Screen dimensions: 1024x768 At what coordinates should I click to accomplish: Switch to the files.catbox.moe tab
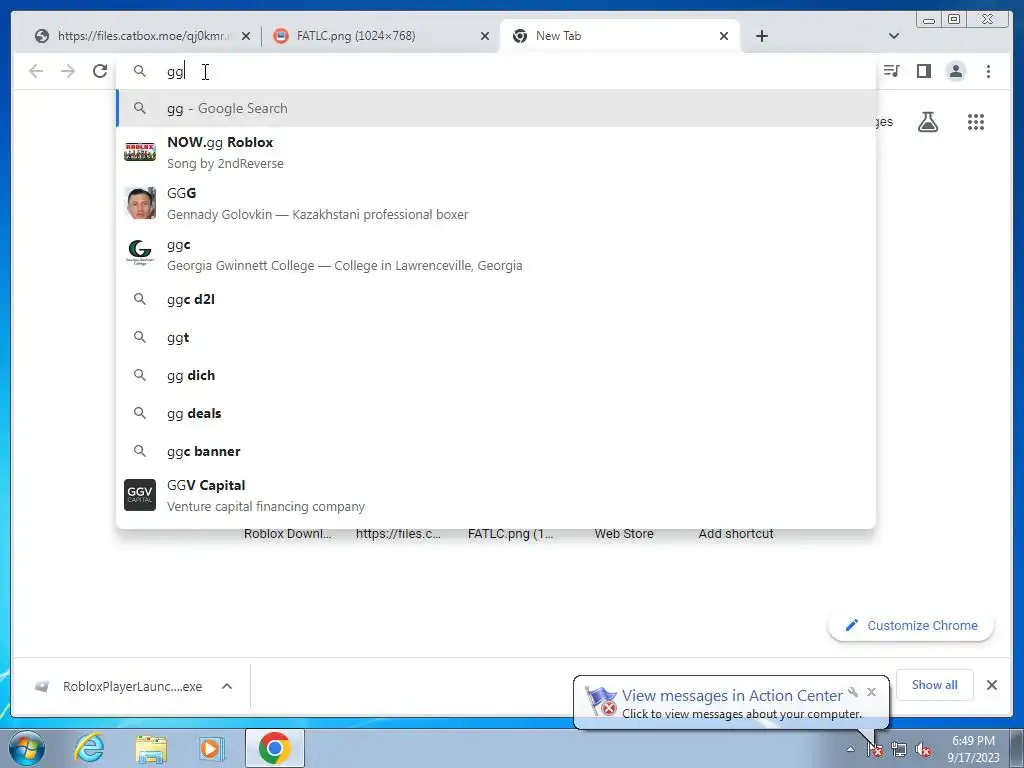142,36
